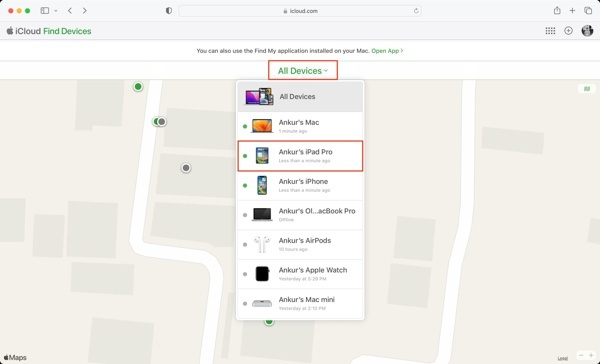Click the gray offline pin mid-left of map
This screenshot has width=600, height=364.
(186, 168)
